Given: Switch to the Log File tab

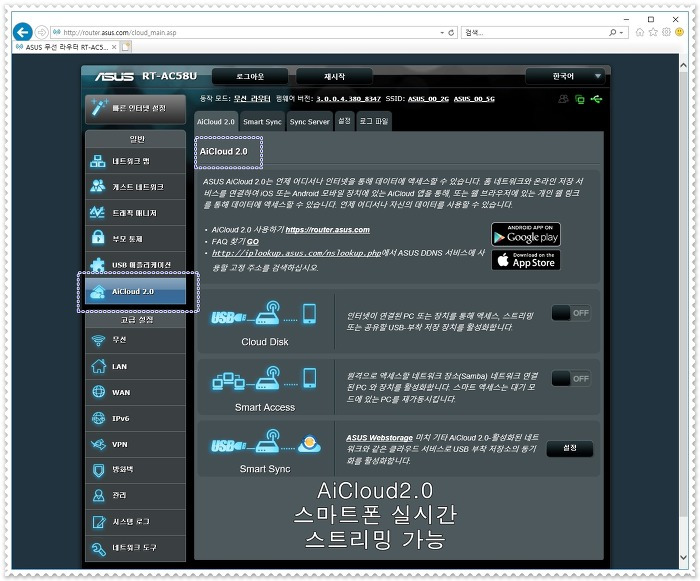Looking at the screenshot, I should 374,121.
